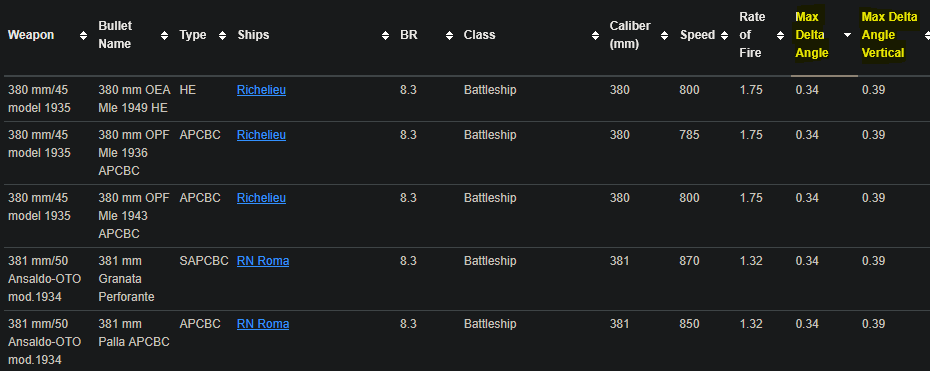Open Richelieu link for OPF Mle 1936 row

(x=261, y=135)
